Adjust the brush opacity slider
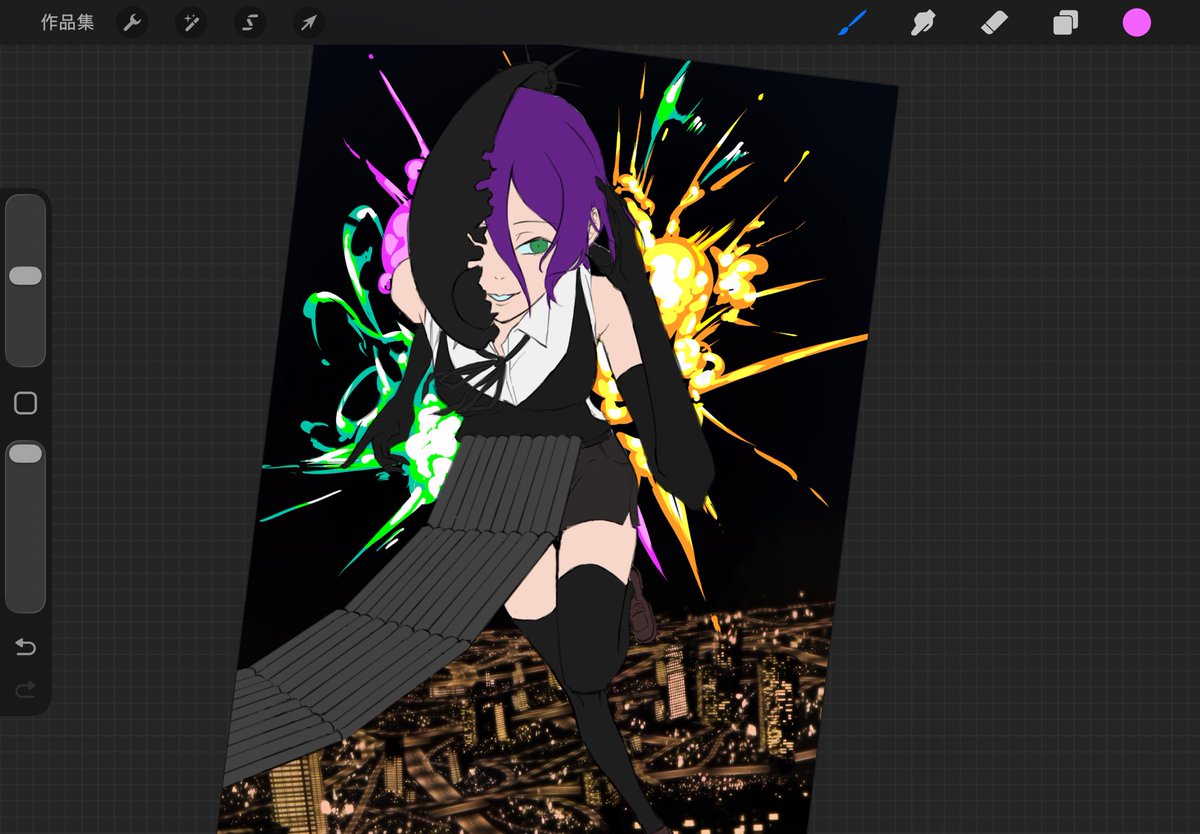 pyautogui.click(x=25, y=526)
